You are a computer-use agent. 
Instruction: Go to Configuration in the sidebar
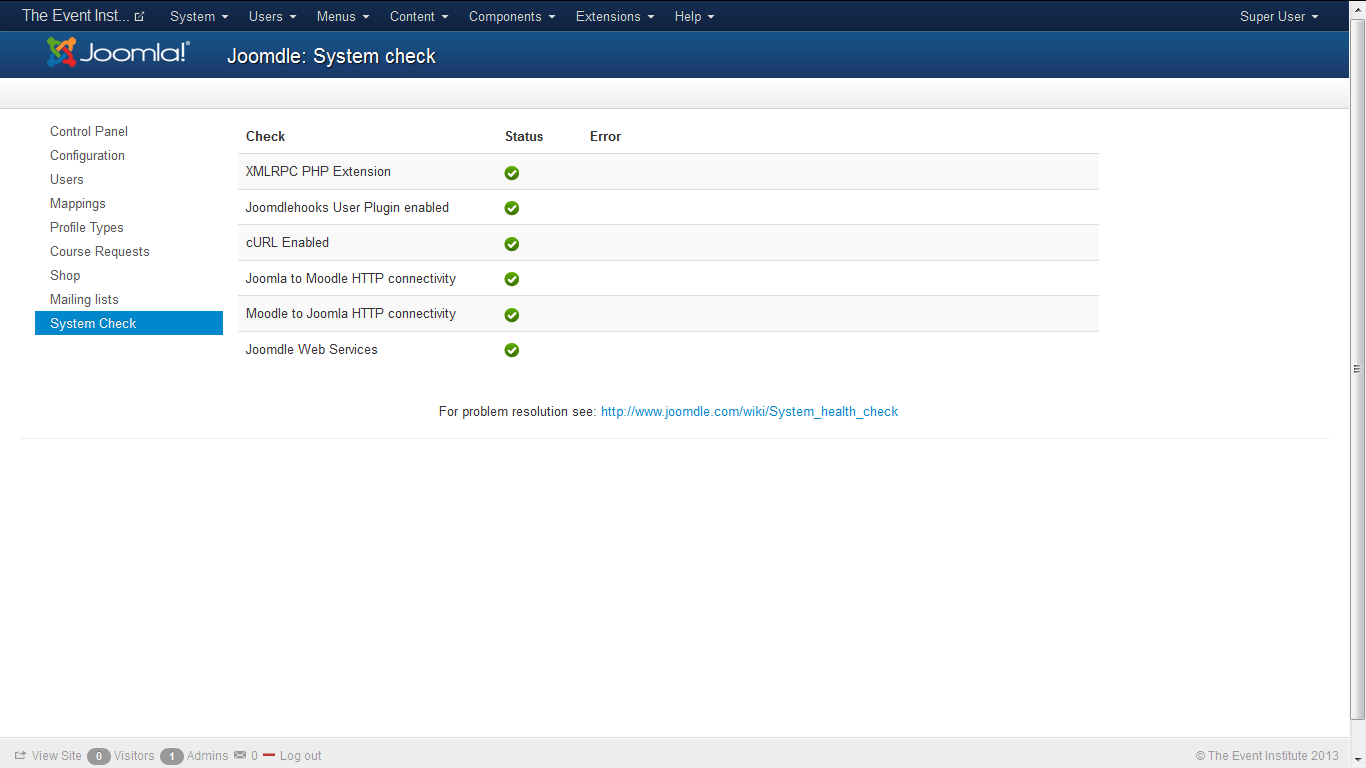88,155
